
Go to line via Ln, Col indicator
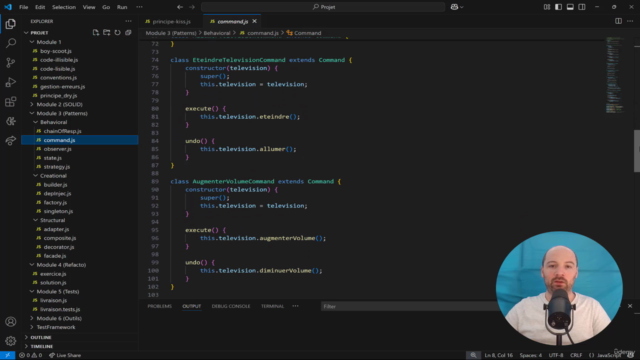(x=498, y=356)
